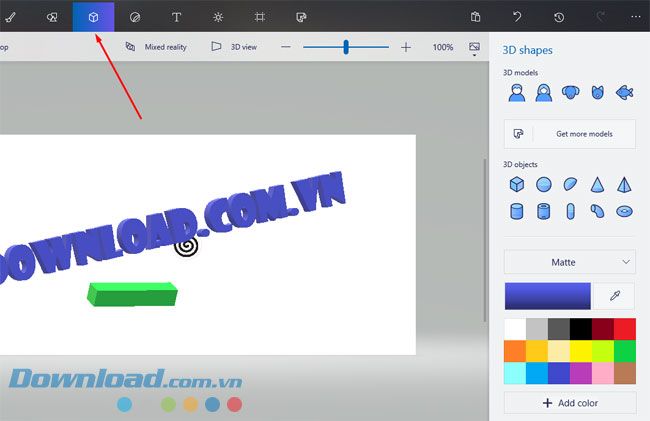The image size is (650, 421).
Task: Select the Text tool
Action: tap(176, 17)
